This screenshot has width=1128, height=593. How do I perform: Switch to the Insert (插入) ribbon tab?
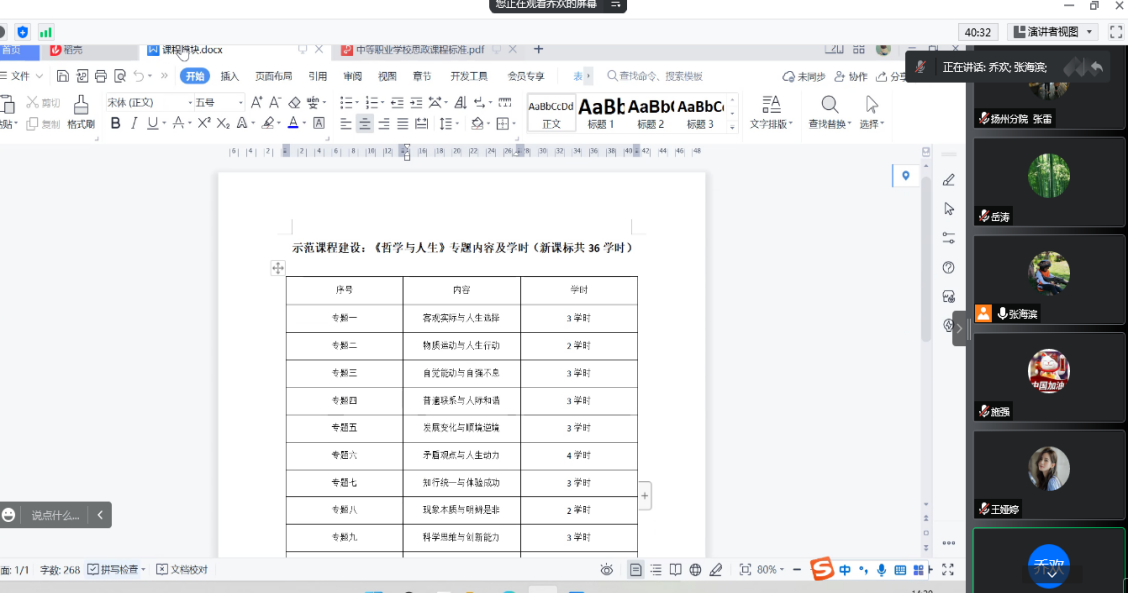(230, 76)
